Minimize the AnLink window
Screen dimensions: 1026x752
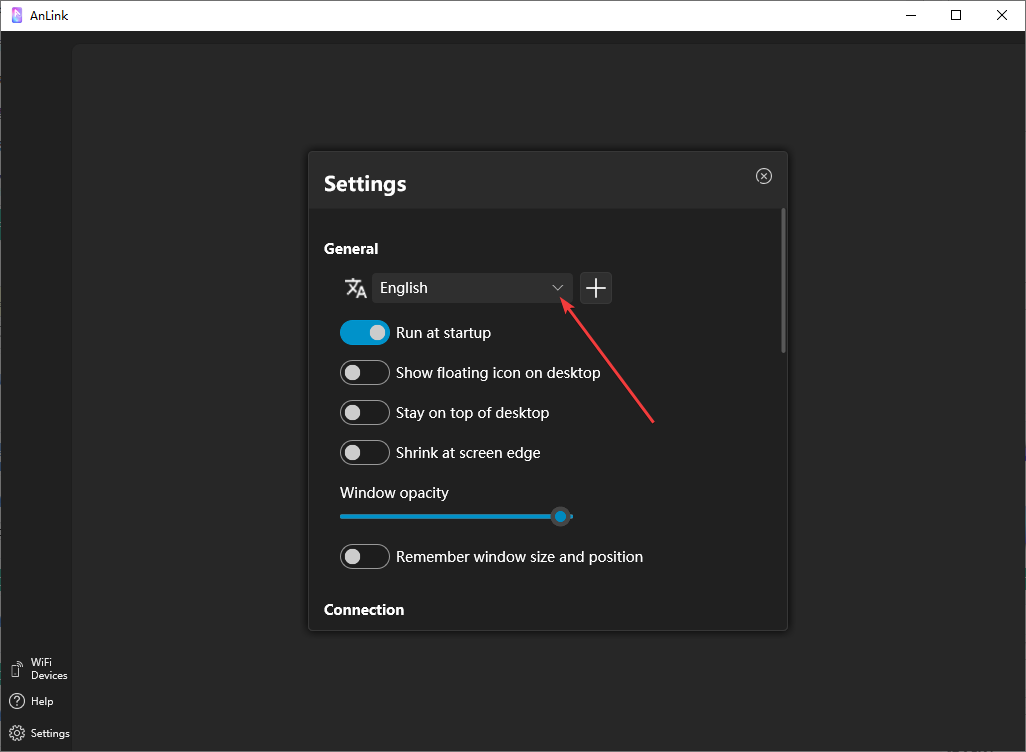click(910, 15)
